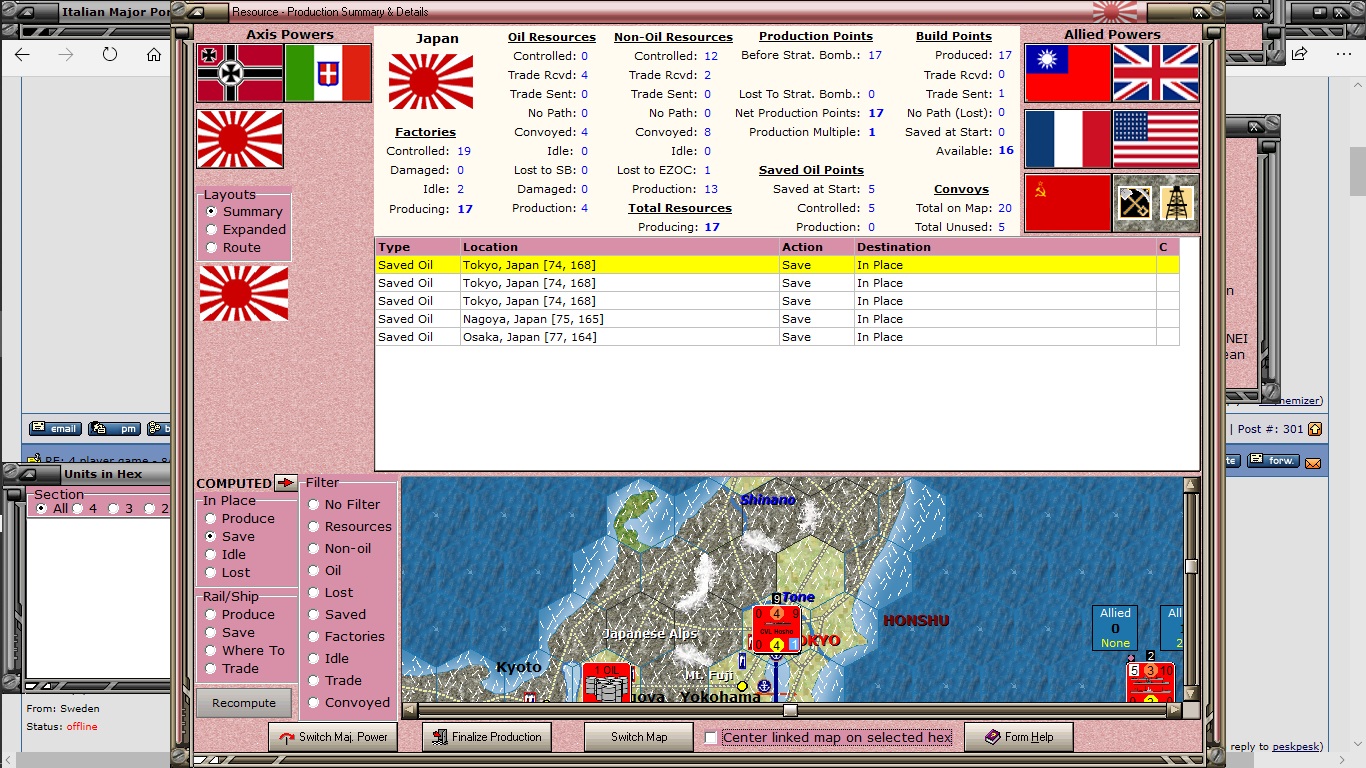This screenshot has width=1366, height=768.
Task: Click the Location column header
Action: tap(619, 247)
